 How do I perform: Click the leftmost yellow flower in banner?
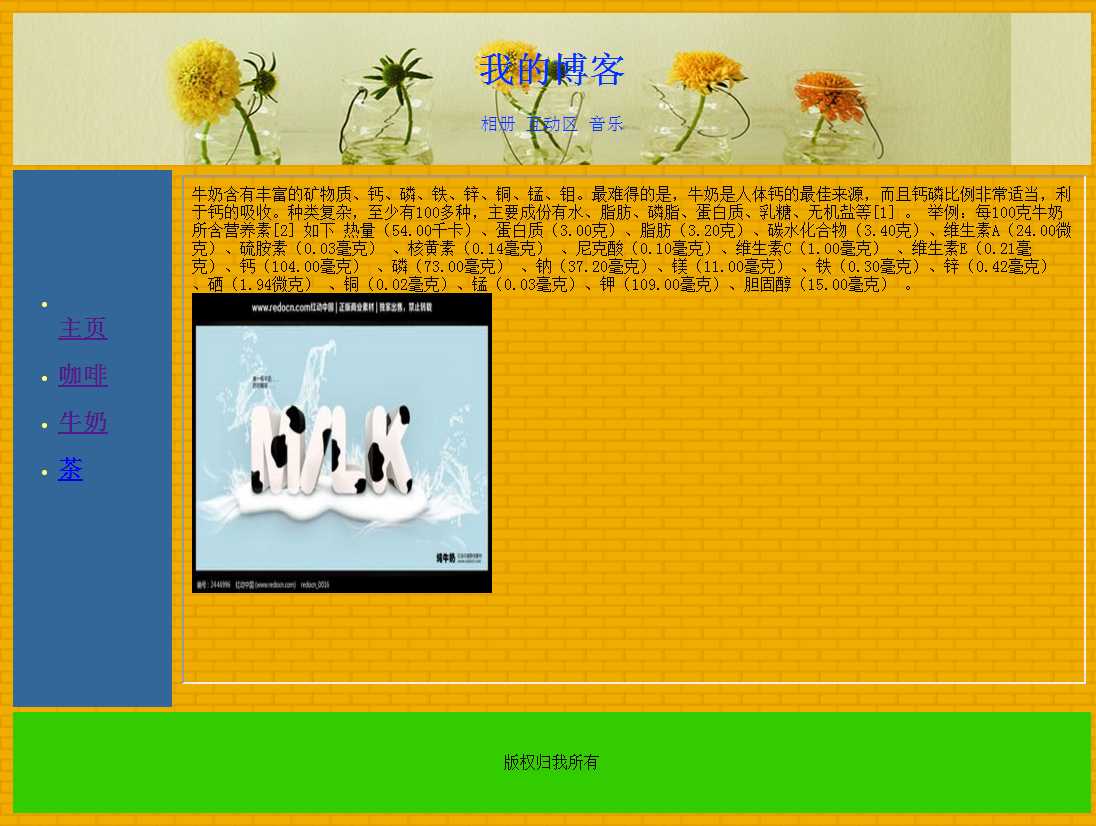click(205, 82)
